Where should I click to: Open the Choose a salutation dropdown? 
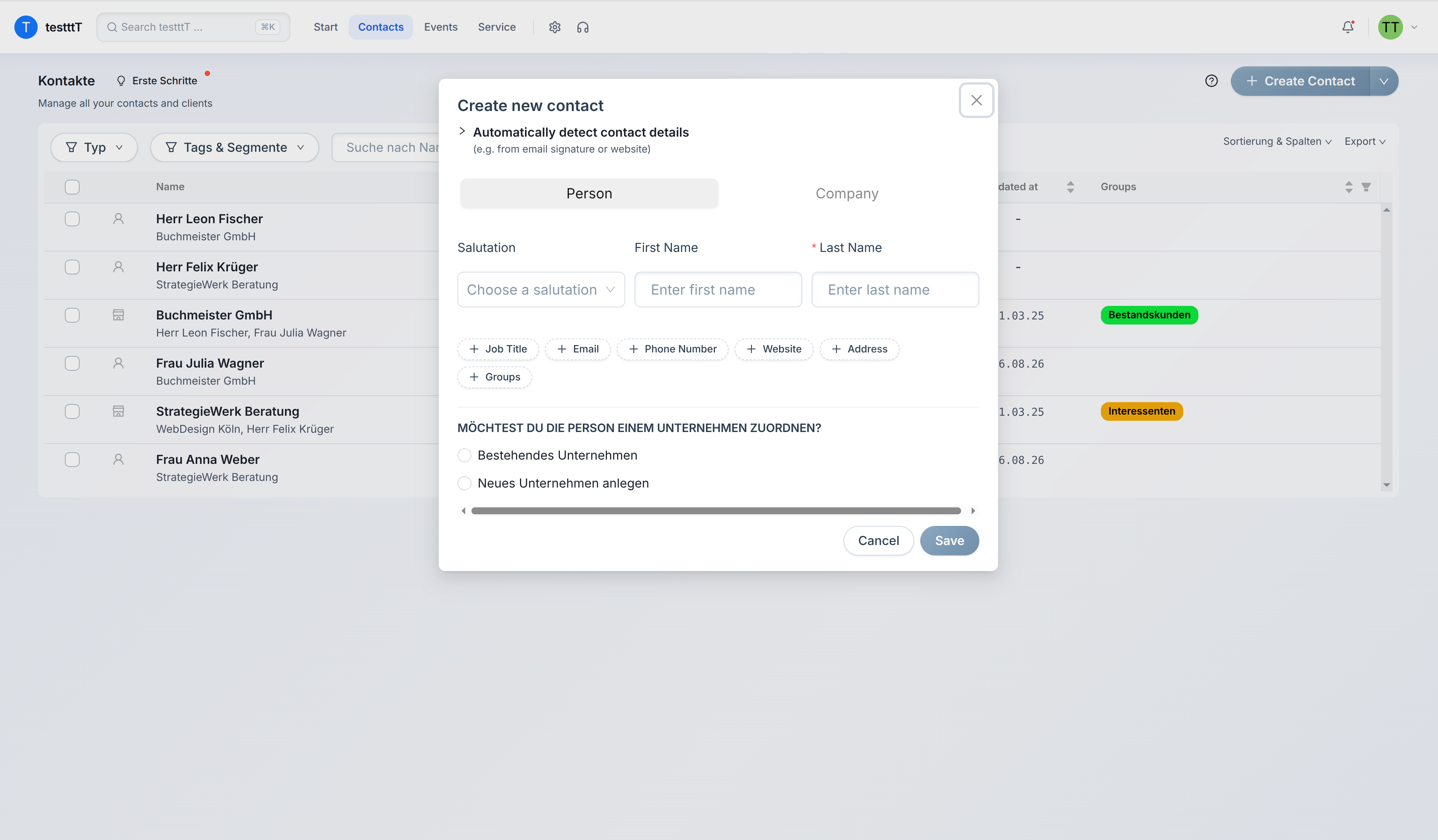(541, 290)
